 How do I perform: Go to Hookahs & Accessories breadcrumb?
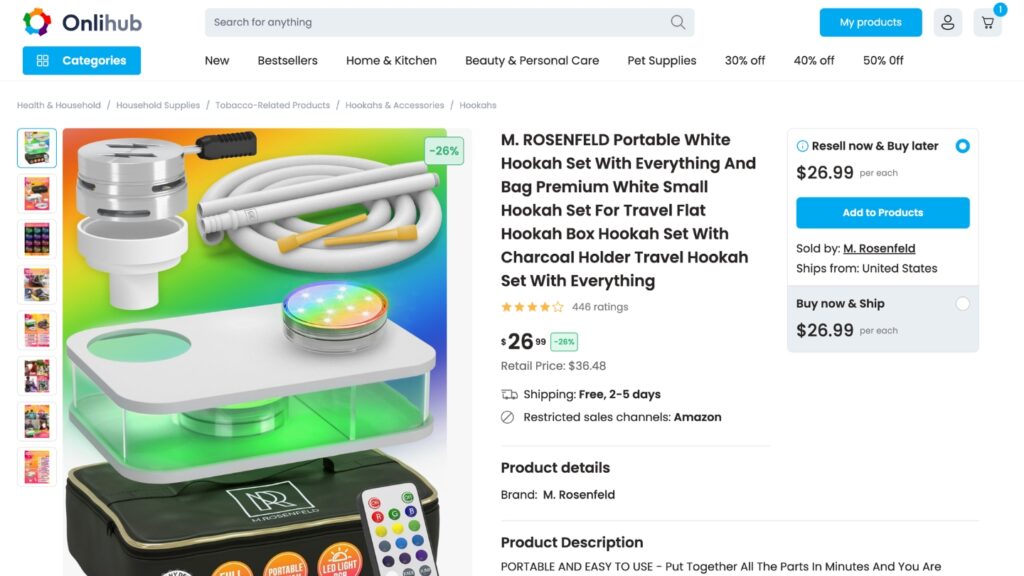click(394, 105)
